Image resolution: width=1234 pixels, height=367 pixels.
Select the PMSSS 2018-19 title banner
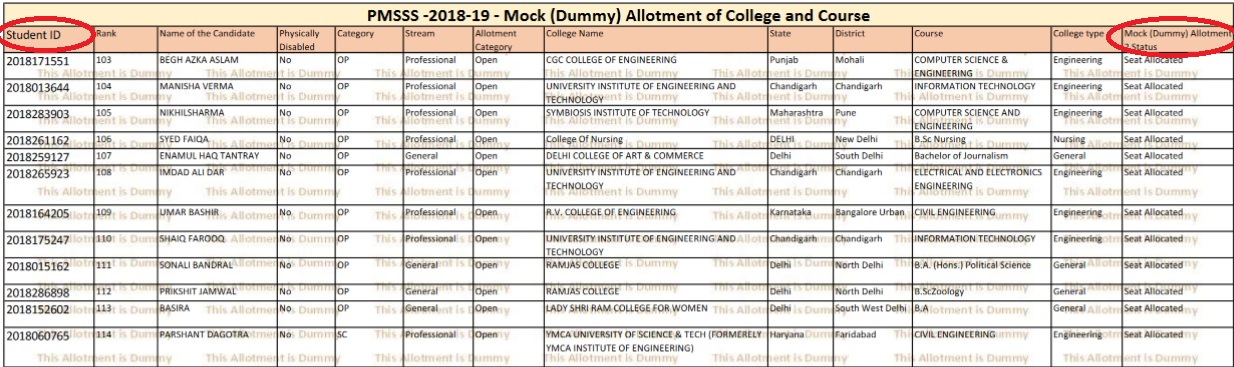pos(618,15)
